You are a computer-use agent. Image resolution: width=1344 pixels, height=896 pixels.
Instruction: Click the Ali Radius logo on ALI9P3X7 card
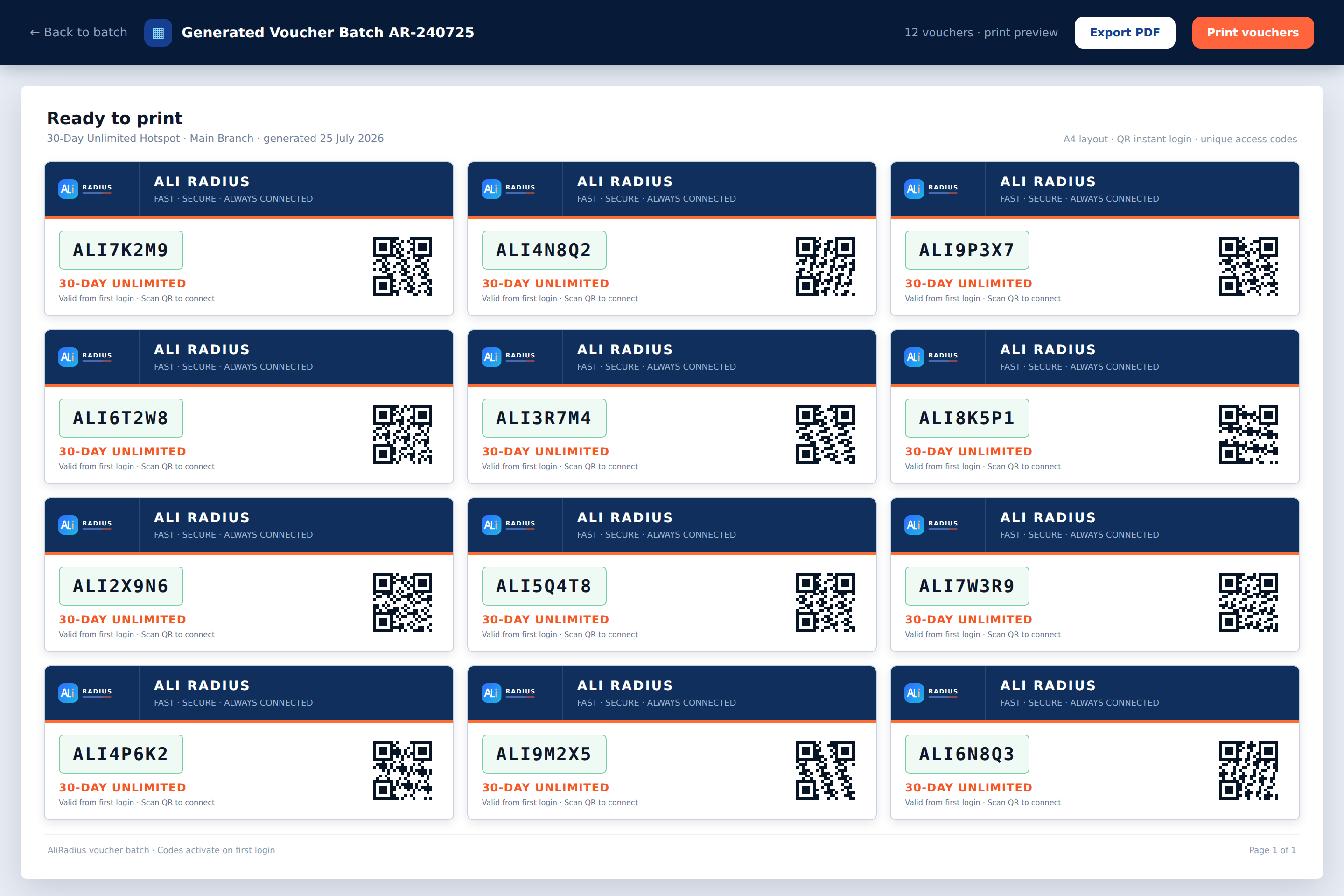click(931, 189)
